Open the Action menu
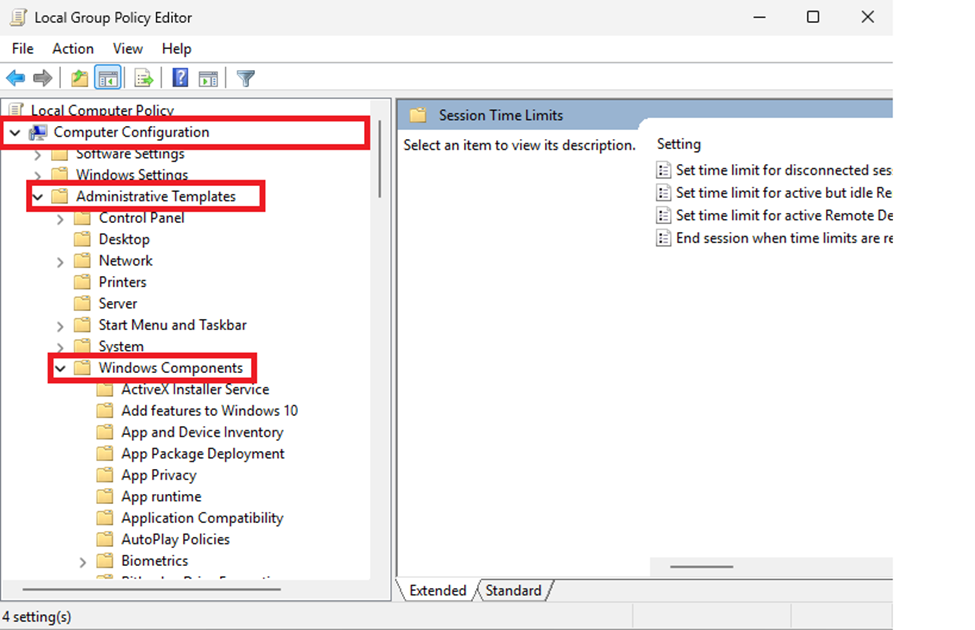Image resolution: width=975 pixels, height=630 pixels. click(73, 48)
